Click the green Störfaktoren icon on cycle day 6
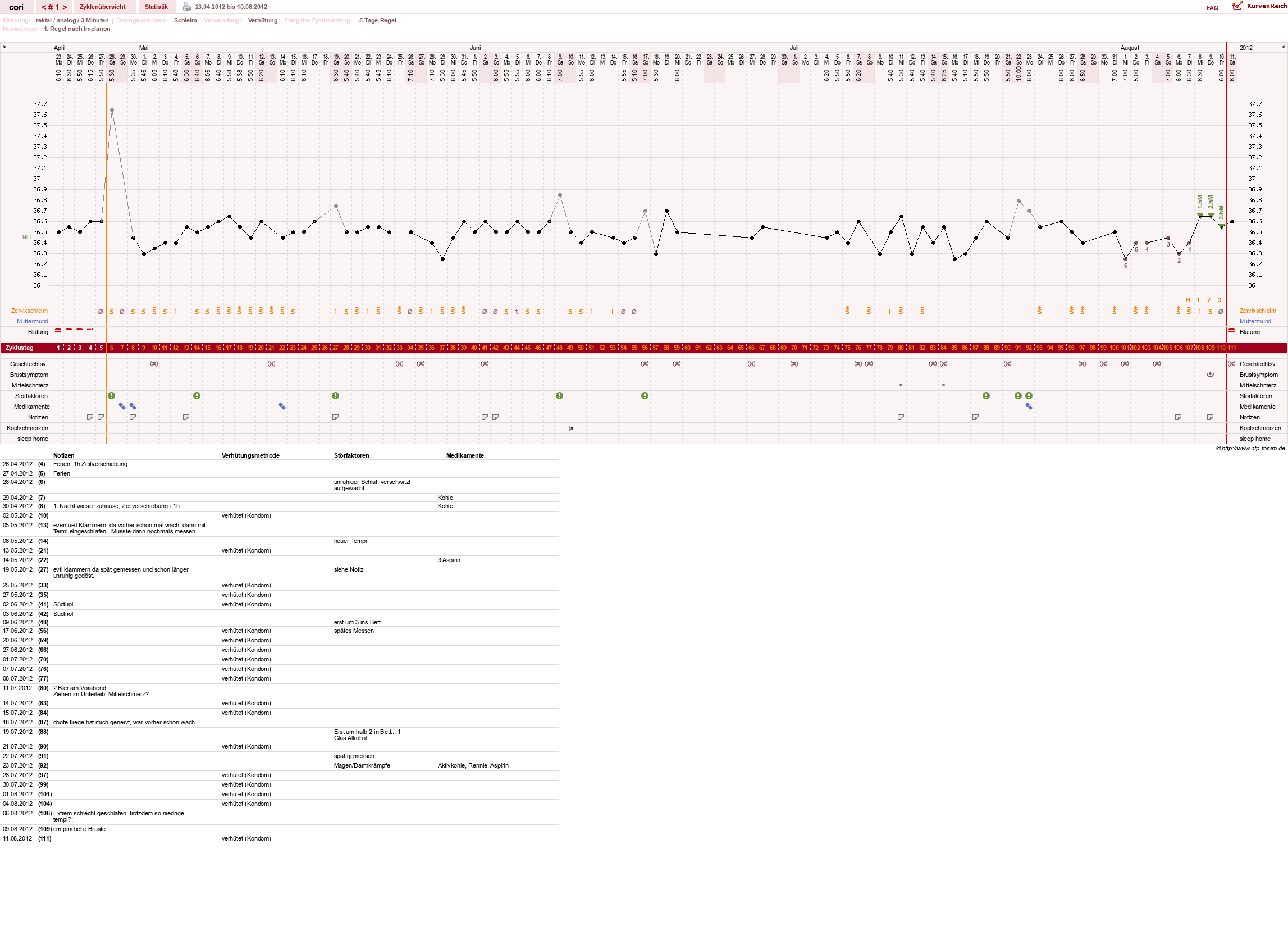Image resolution: width=1288 pixels, height=940 pixels. [x=112, y=395]
